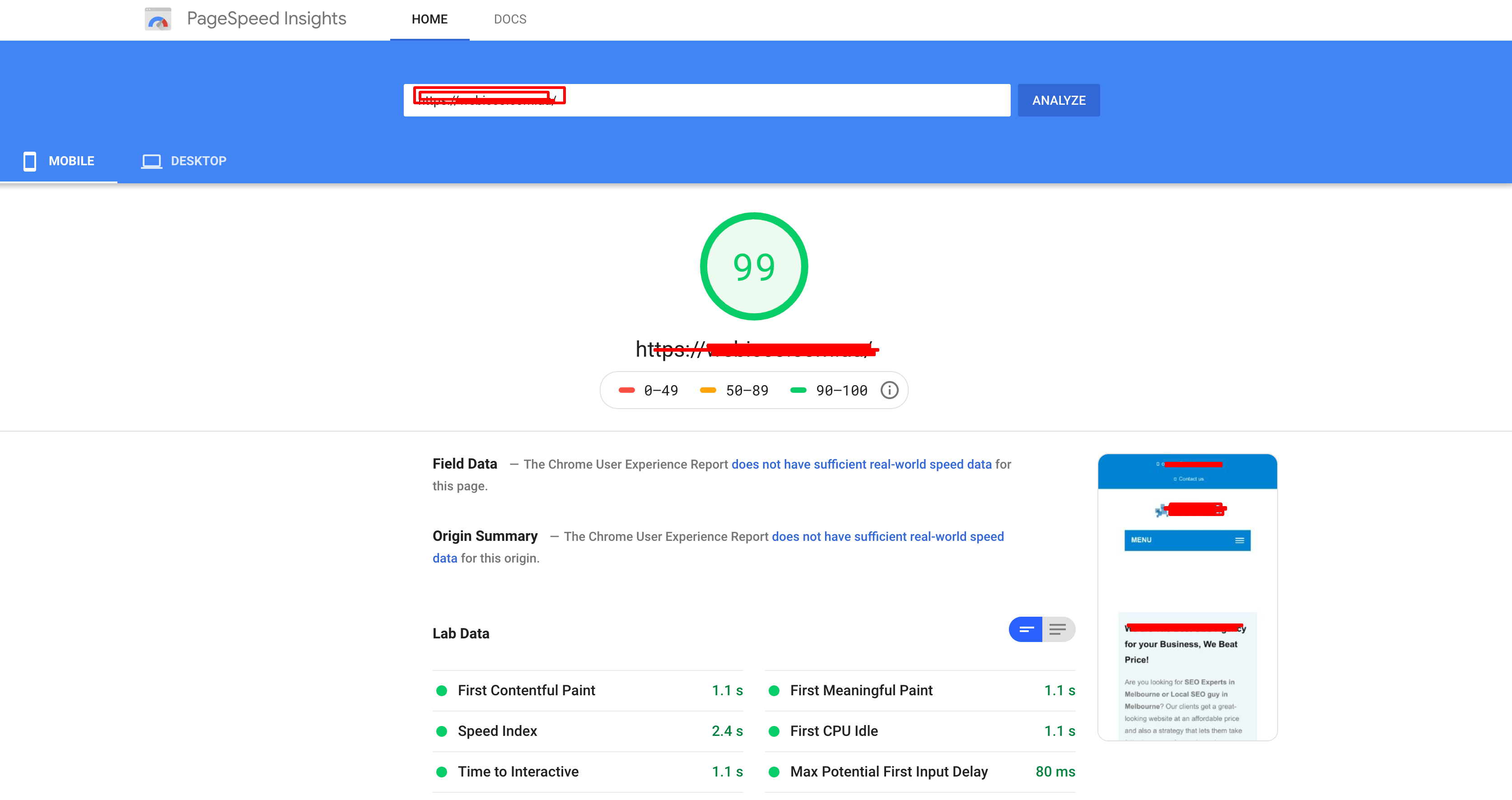Open the DOCS tab
1512x800 pixels.
tap(509, 19)
